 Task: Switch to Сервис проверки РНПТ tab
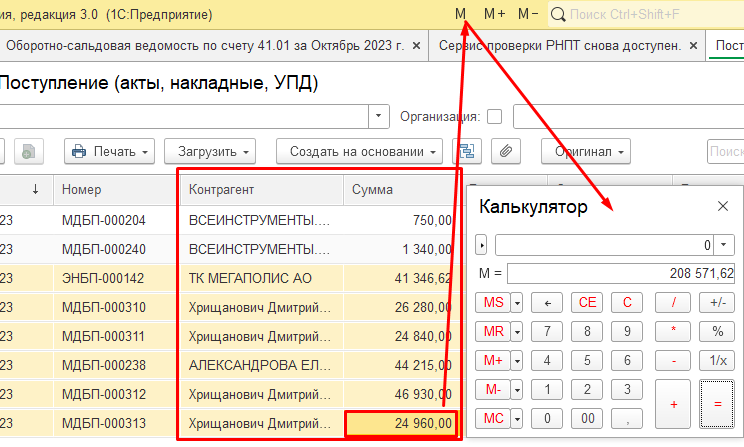click(x=560, y=46)
